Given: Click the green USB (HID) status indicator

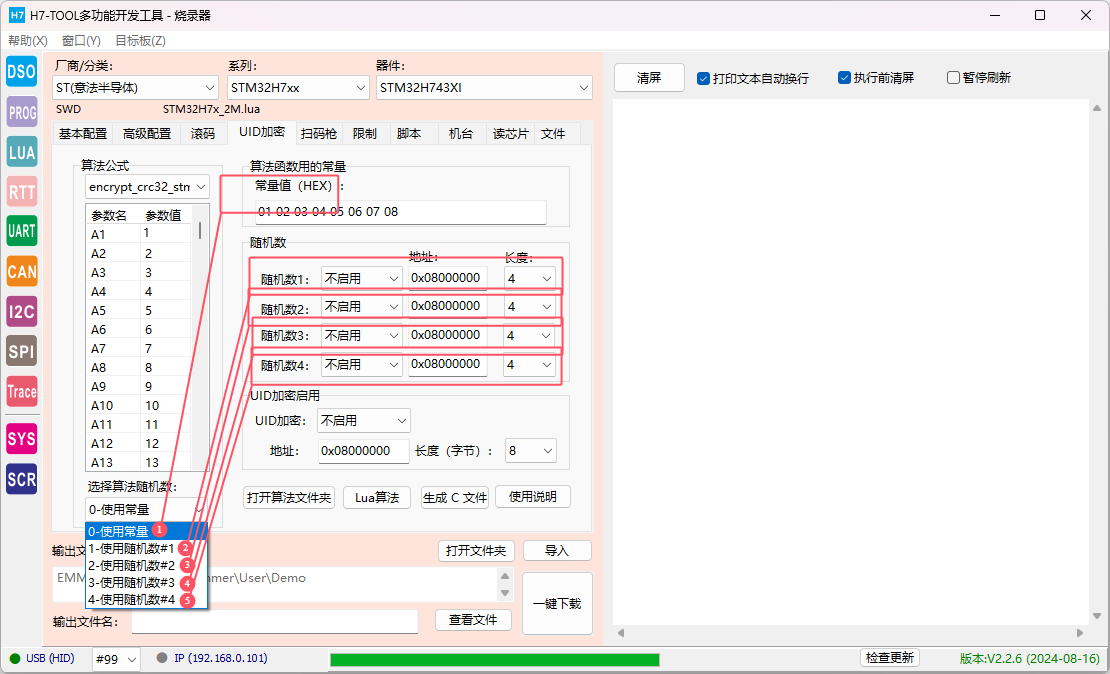Looking at the screenshot, I should point(15,658).
